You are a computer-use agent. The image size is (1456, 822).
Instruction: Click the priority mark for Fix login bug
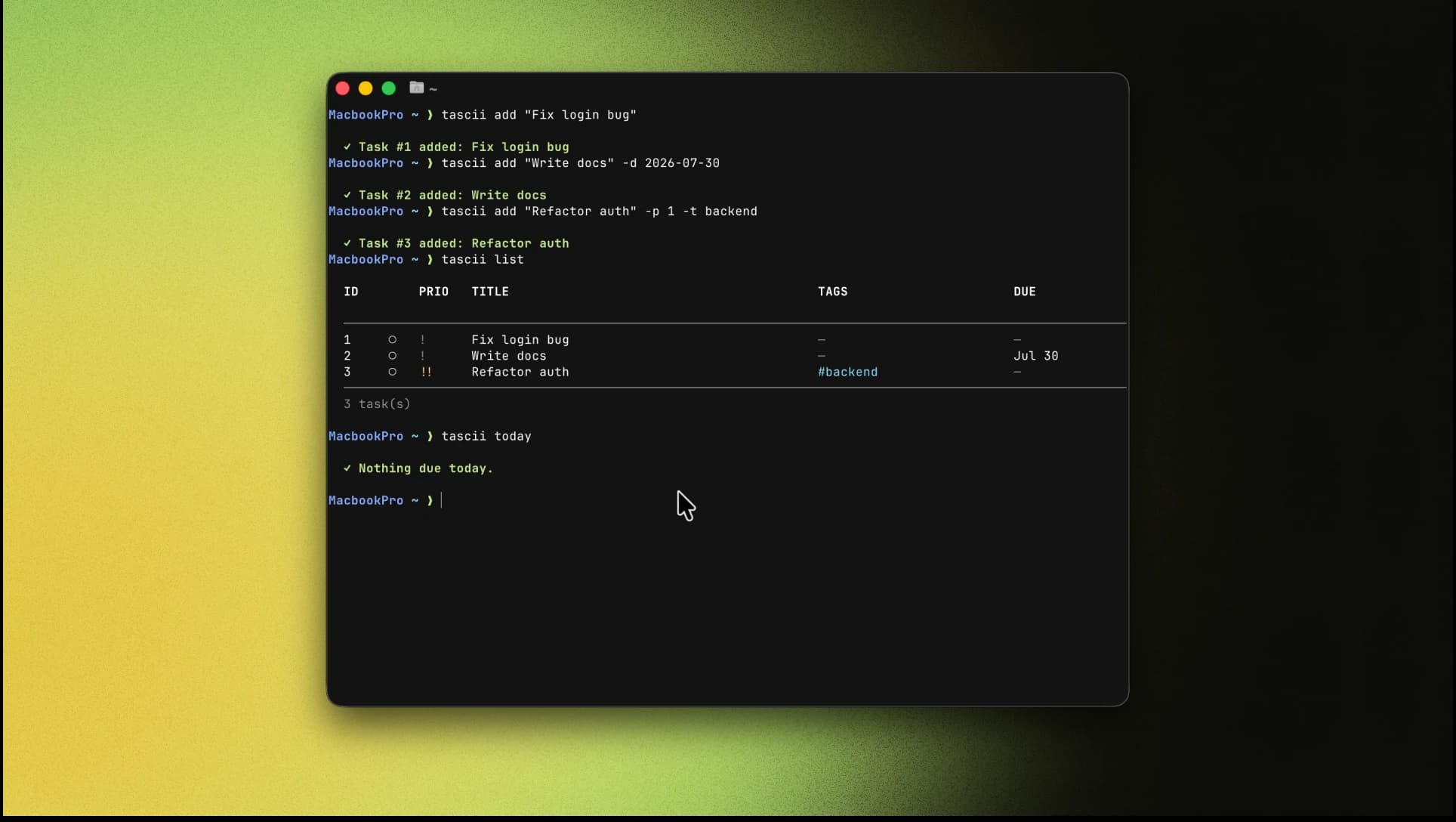pyautogui.click(x=423, y=340)
